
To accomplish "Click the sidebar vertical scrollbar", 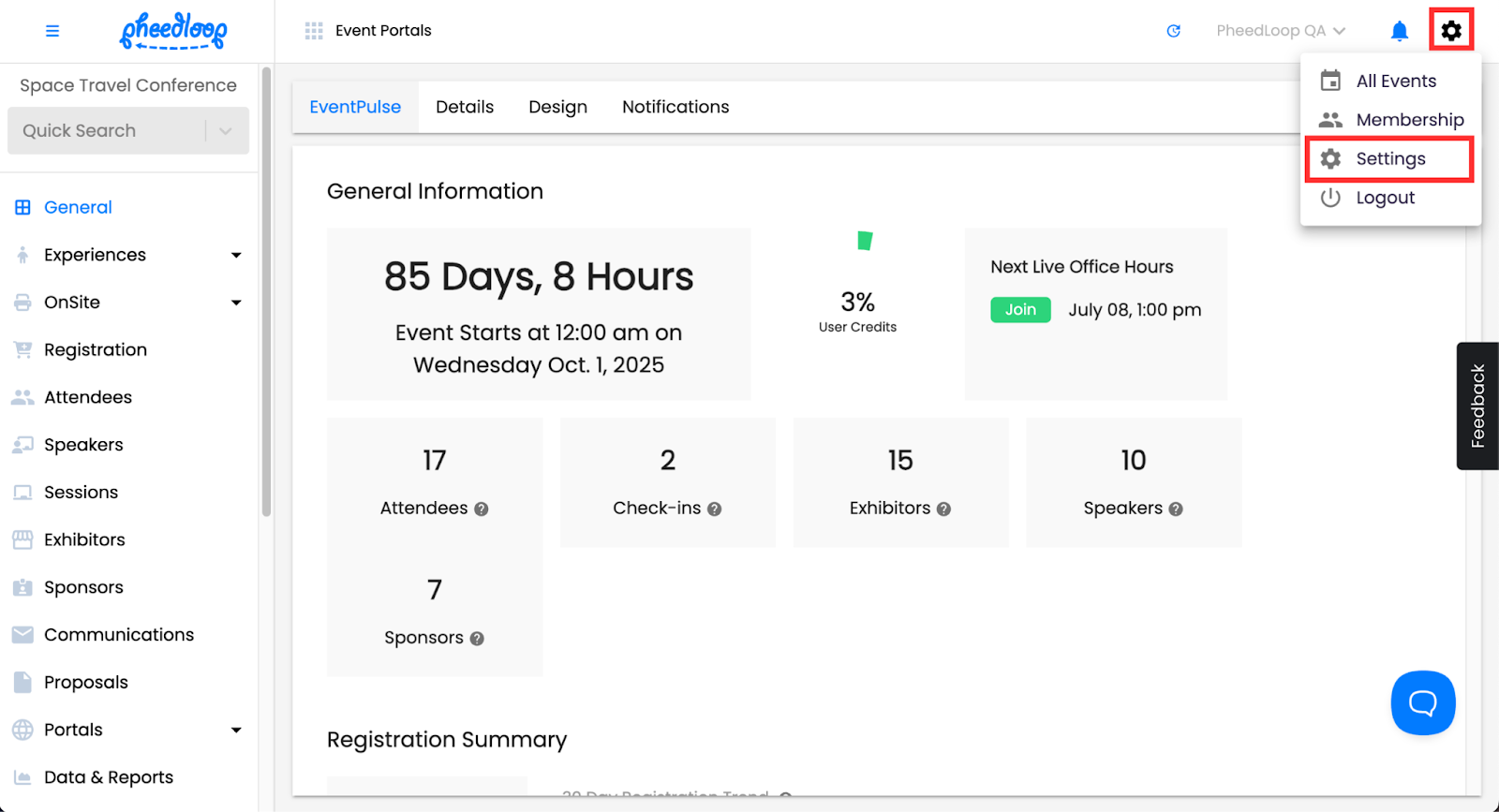I will (266, 290).
